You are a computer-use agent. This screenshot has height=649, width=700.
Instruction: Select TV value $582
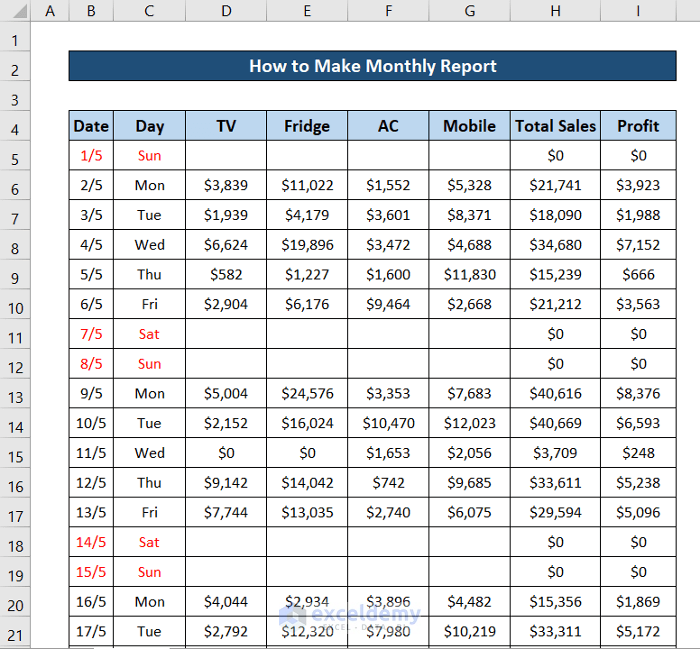226,274
